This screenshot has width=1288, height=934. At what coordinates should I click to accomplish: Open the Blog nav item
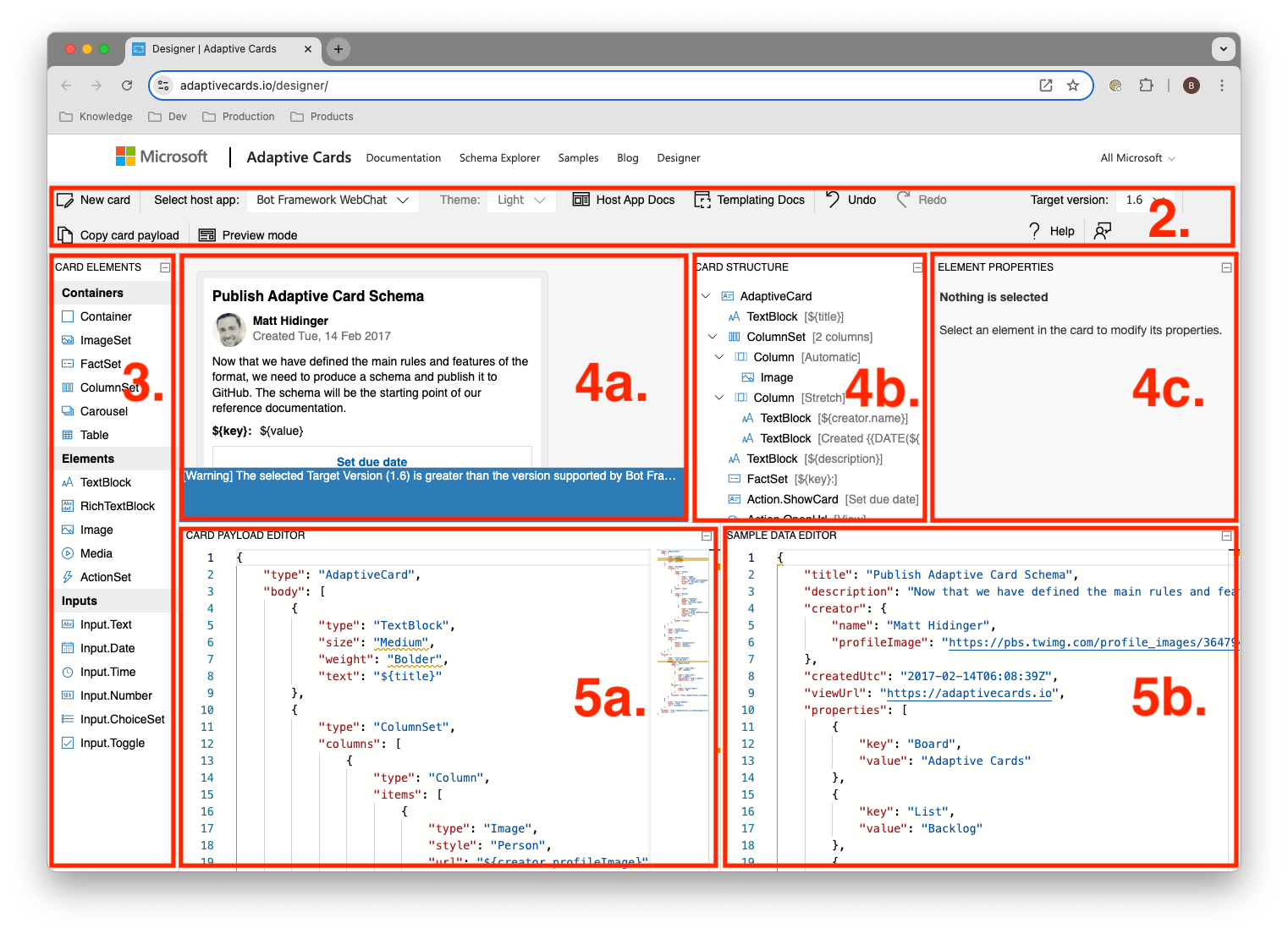click(x=628, y=158)
